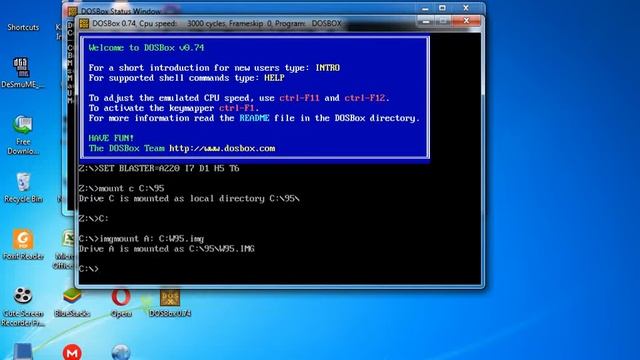The height and width of the screenshot is (360, 640).
Task: Click the 'SET BLASTER=A220 I7 D1 H5 T6' line
Action: click(x=159, y=168)
